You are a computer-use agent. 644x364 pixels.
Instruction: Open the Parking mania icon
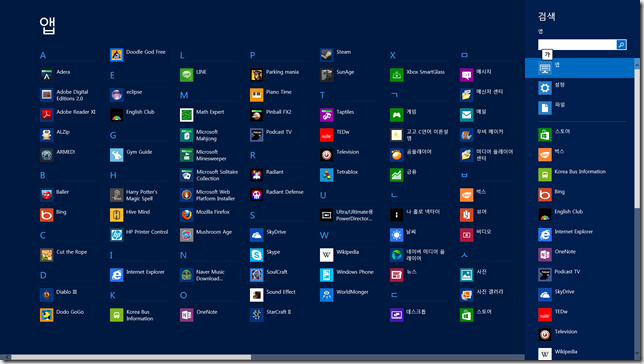click(257, 75)
